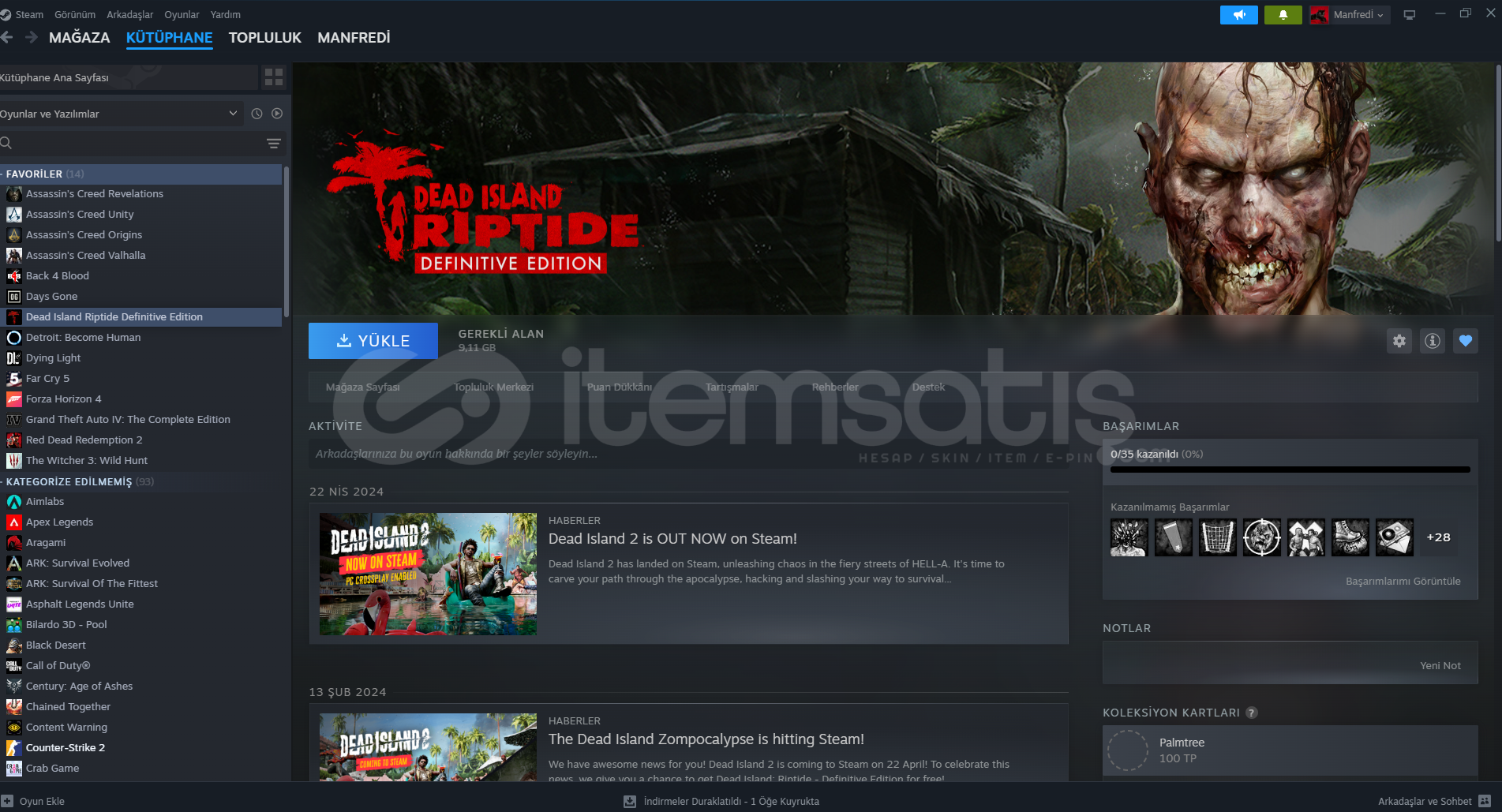Show the +28 remaining achievements

1439,537
